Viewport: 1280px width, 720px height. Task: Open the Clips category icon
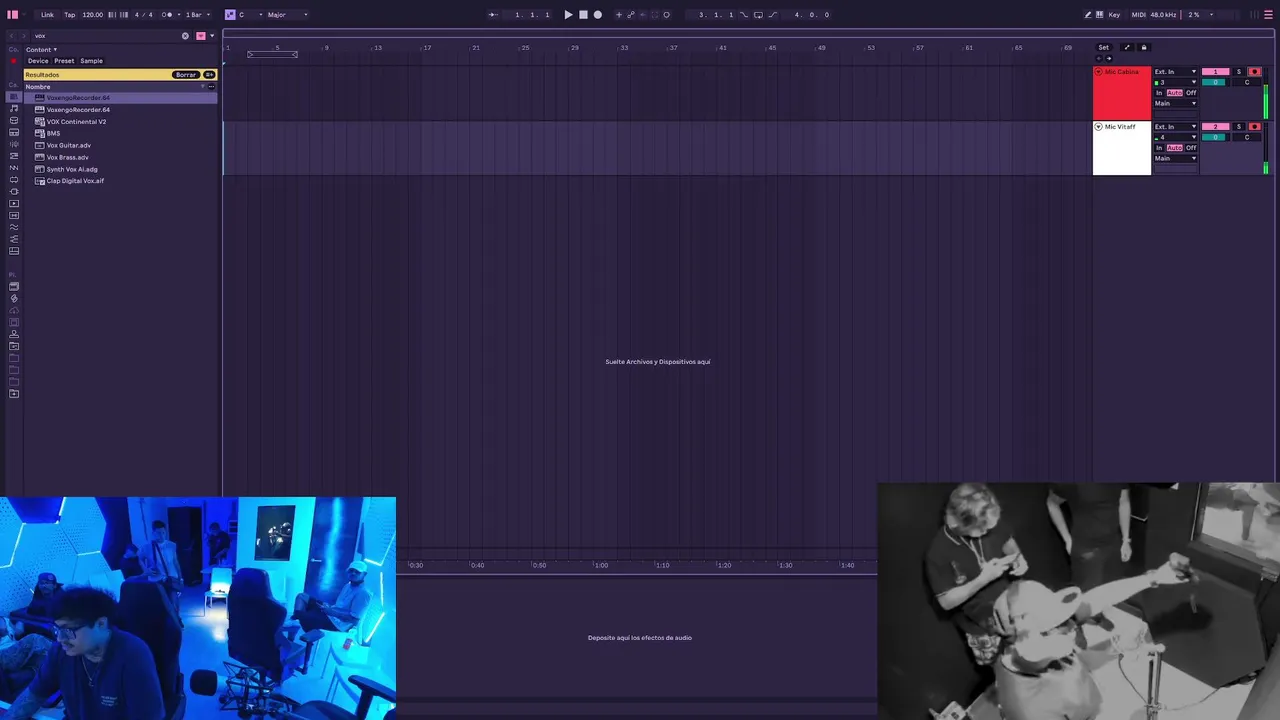pyautogui.click(x=14, y=203)
